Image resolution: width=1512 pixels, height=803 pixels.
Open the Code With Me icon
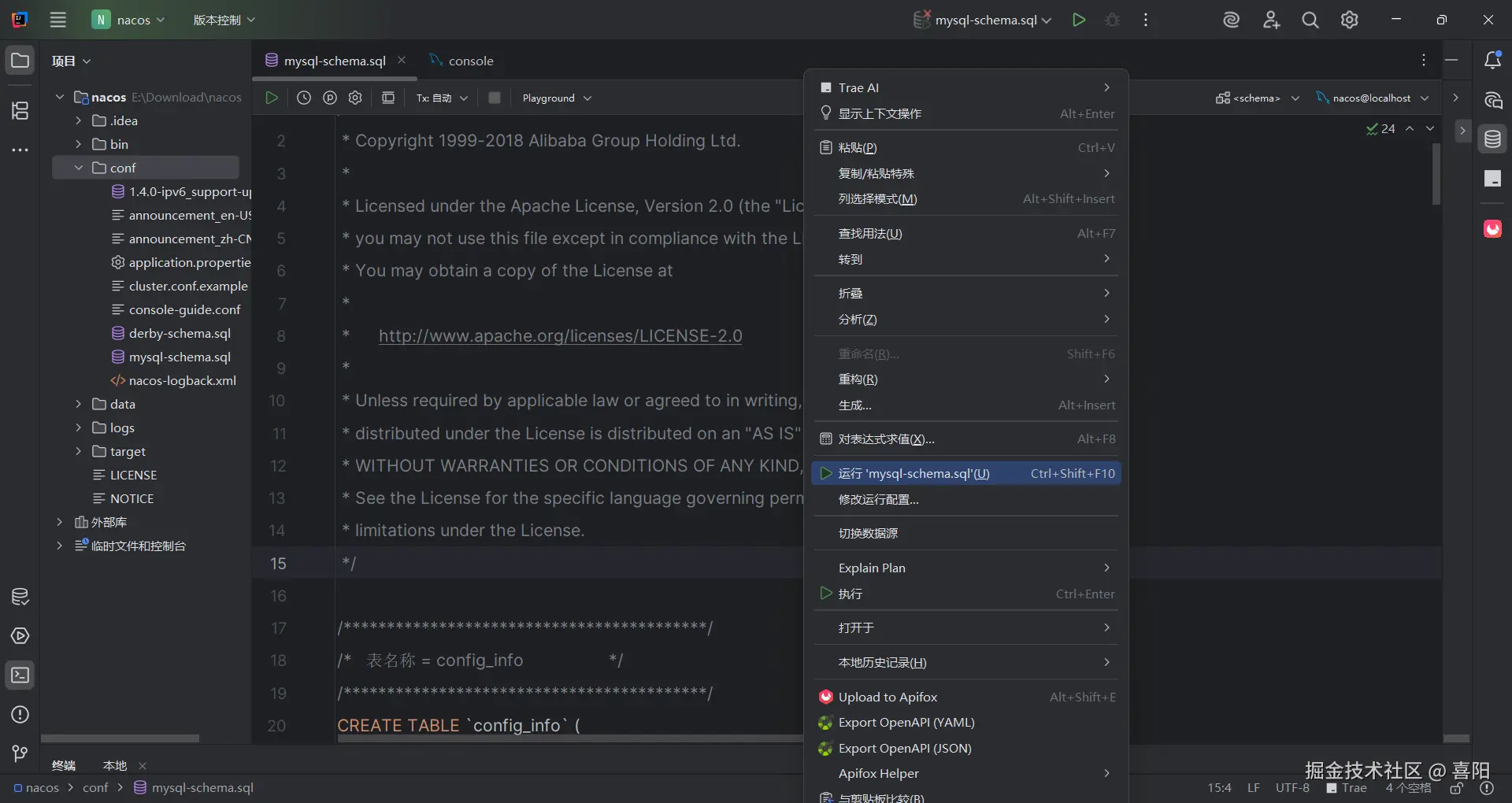click(x=1271, y=20)
